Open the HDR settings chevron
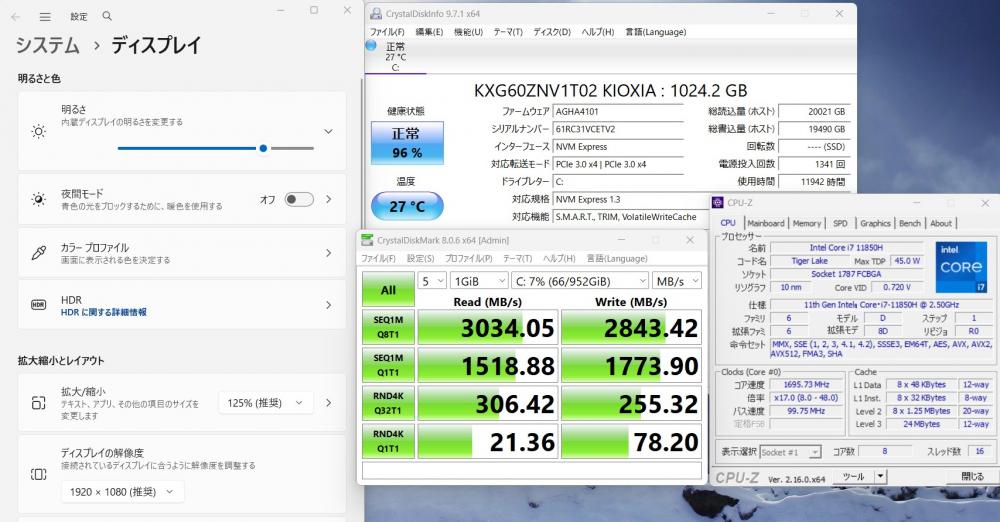Image resolution: width=1000 pixels, height=522 pixels. (x=328, y=305)
